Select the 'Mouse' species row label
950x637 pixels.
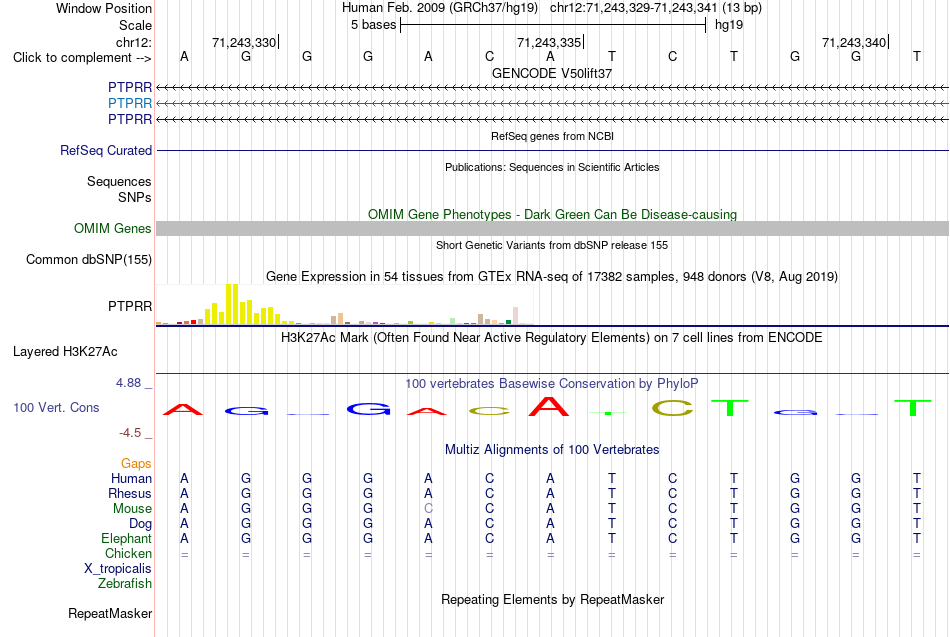pyautogui.click(x=132, y=509)
